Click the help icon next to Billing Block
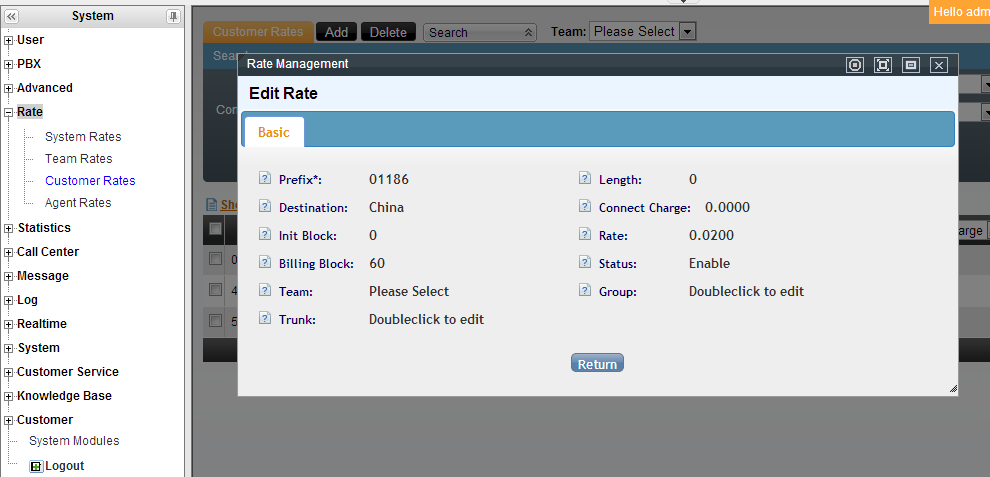Image resolution: width=990 pixels, height=477 pixels. pyautogui.click(x=265, y=263)
